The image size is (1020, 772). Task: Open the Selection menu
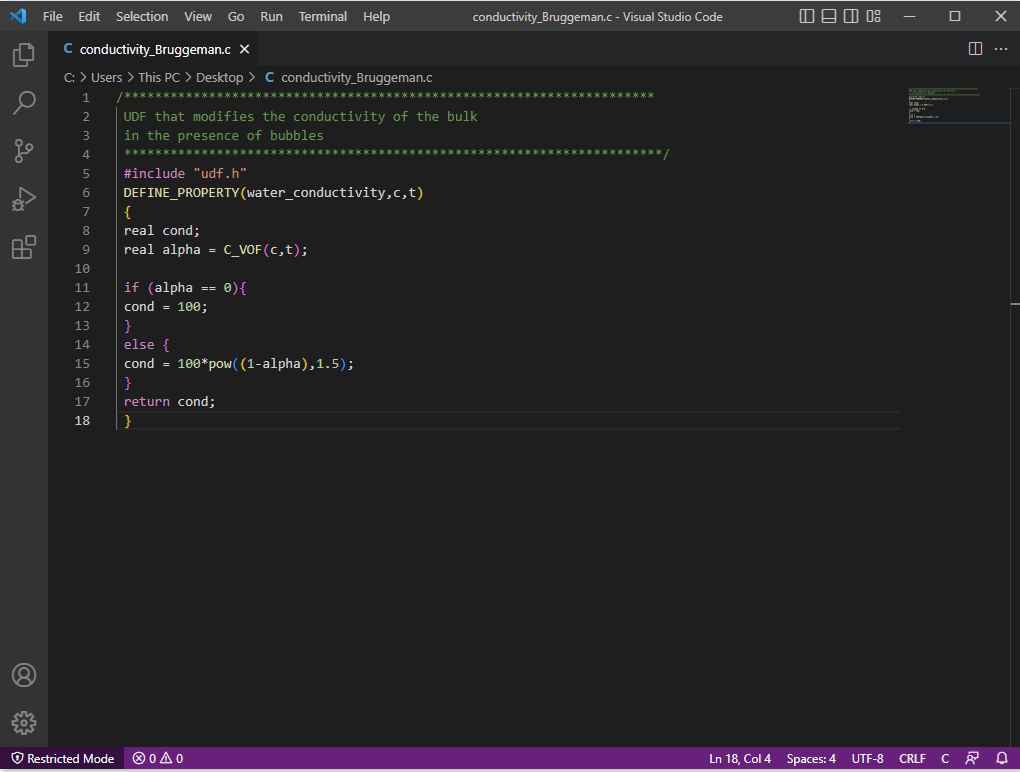click(x=142, y=16)
